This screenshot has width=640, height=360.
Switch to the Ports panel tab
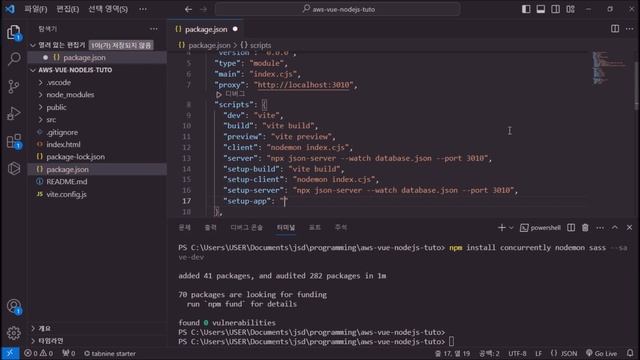tap(314, 228)
